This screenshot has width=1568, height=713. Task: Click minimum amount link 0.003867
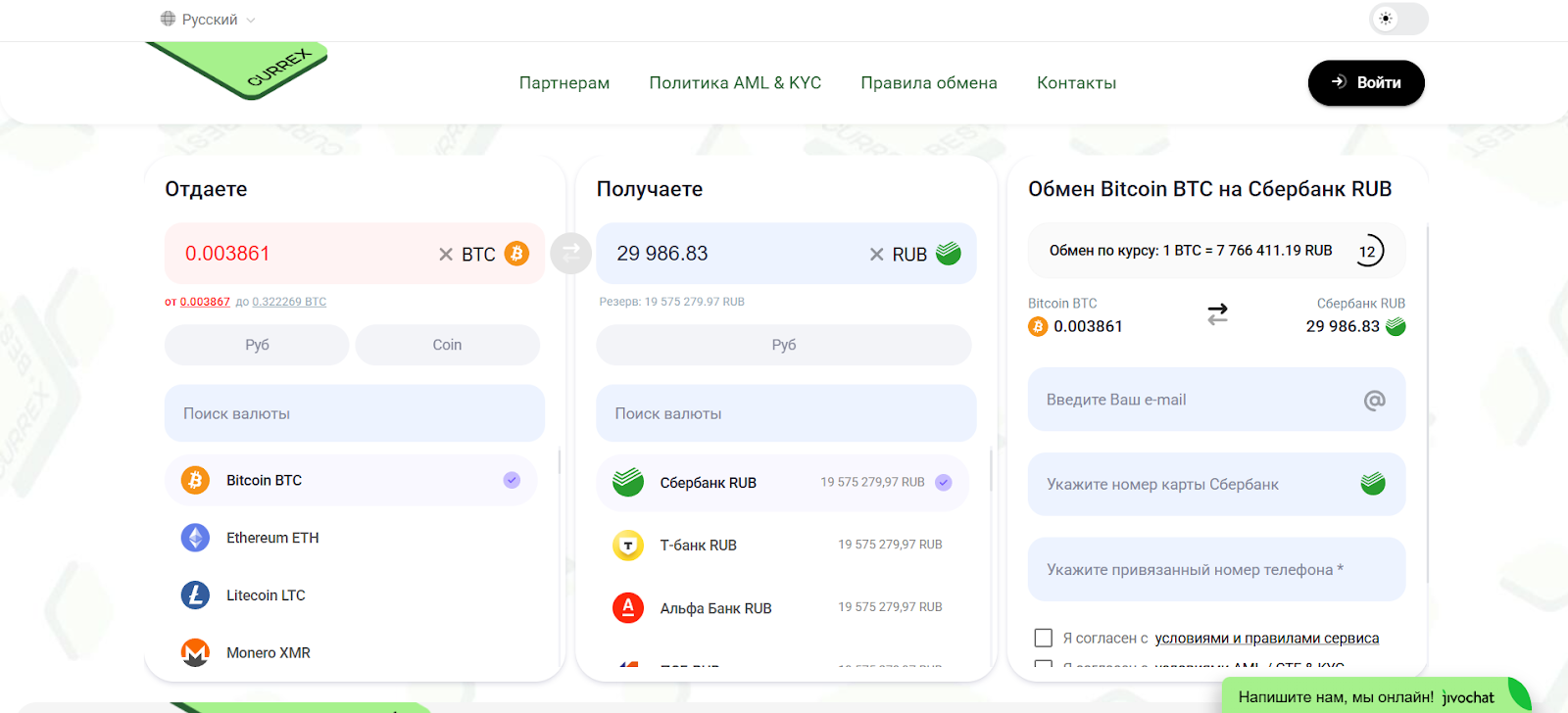pos(205,302)
